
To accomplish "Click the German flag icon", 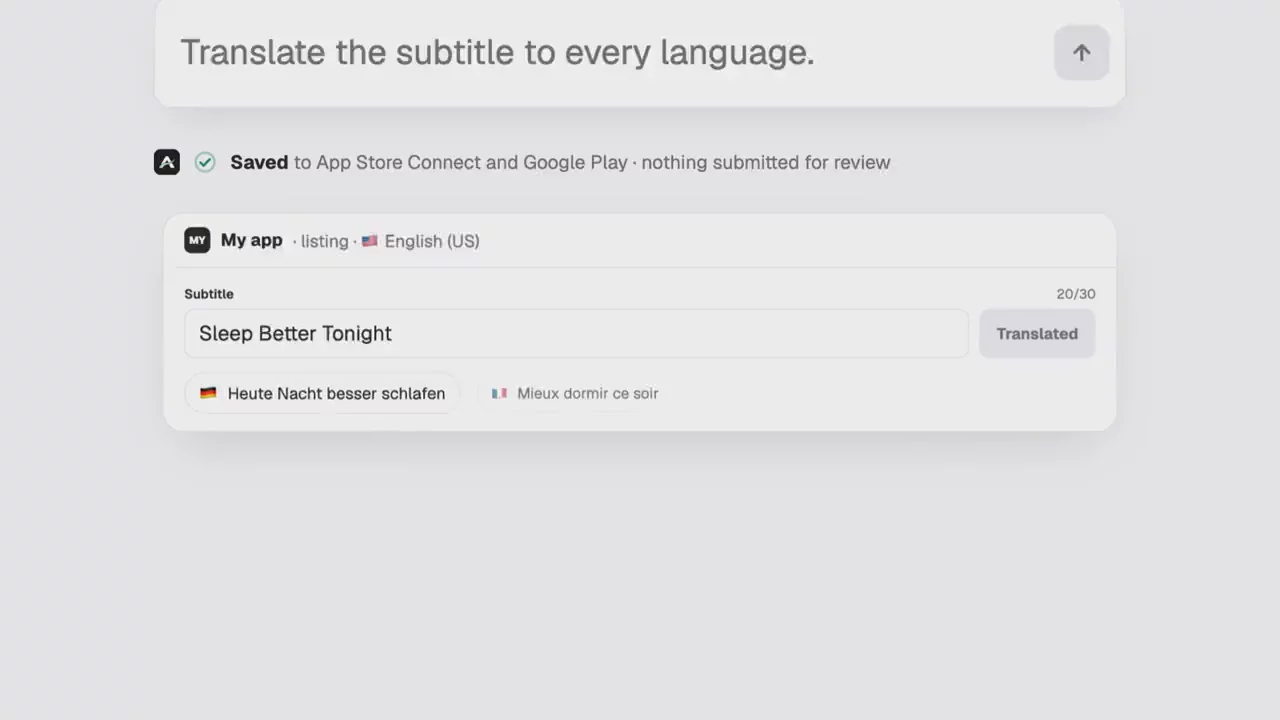I will point(208,393).
